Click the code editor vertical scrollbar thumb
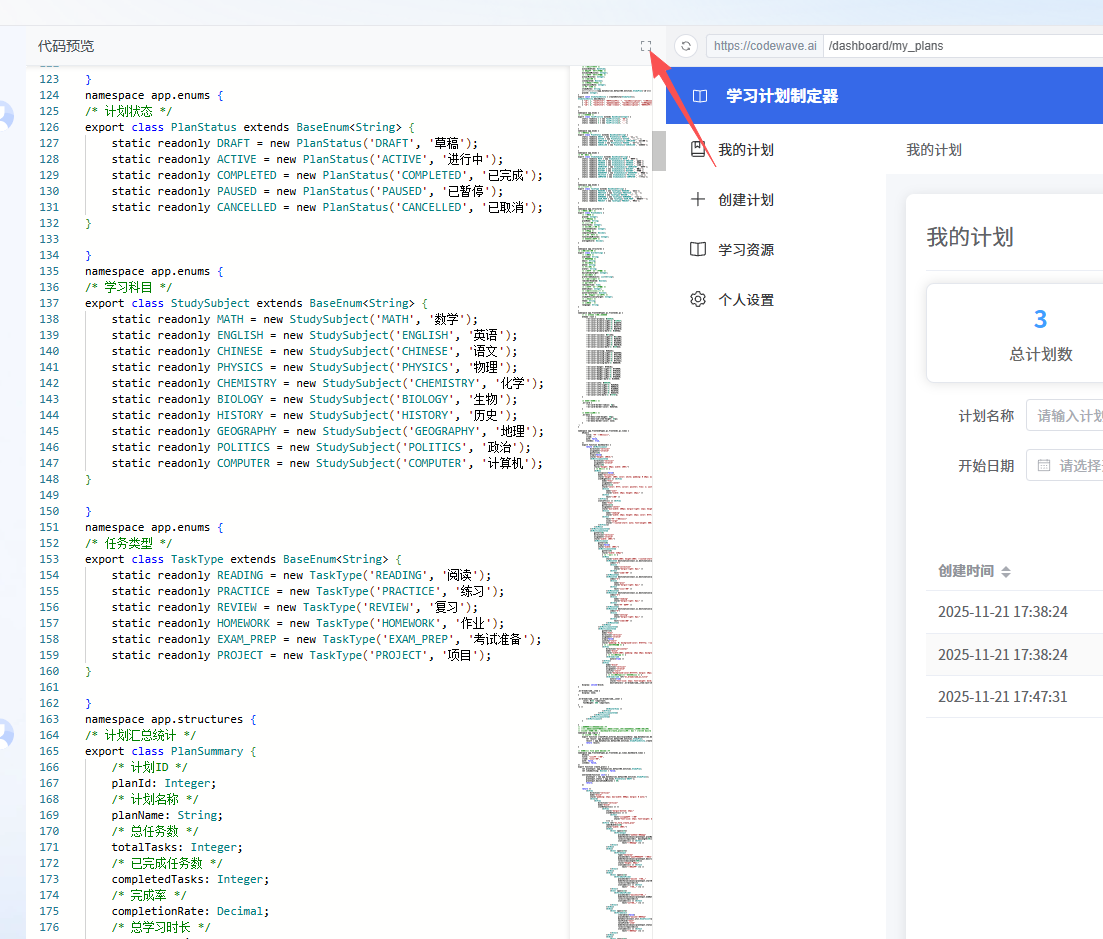 (x=659, y=151)
